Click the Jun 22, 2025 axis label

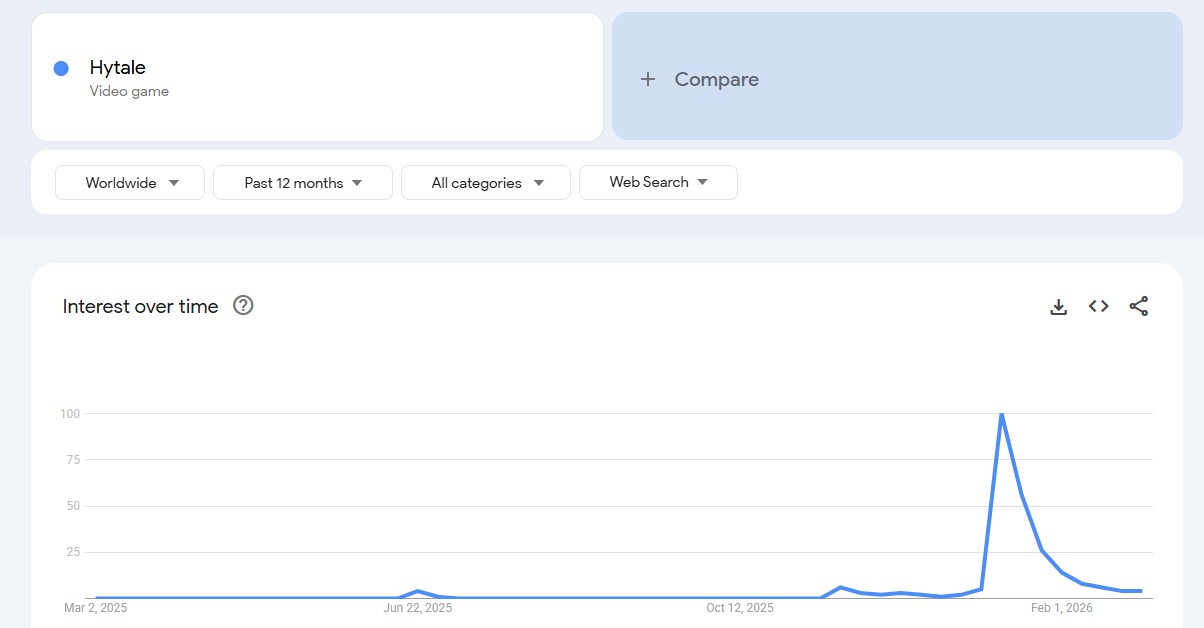tap(418, 608)
